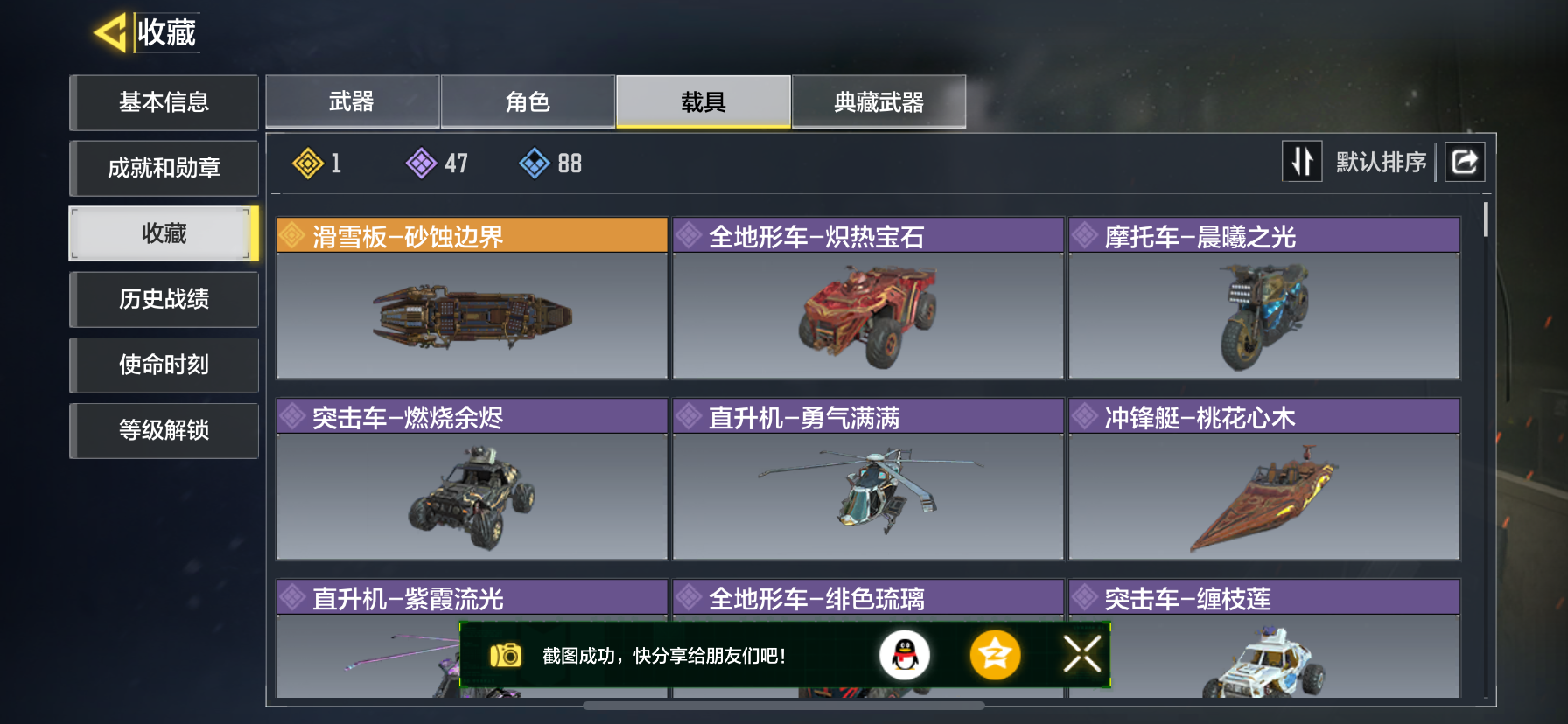The width and height of the screenshot is (1568, 724).
Task: Switch to the 角色 tab
Action: [x=528, y=101]
